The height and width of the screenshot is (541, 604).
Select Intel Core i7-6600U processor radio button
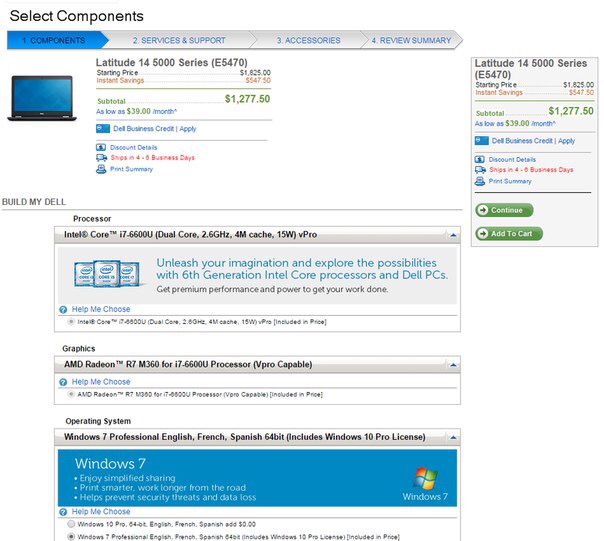pyautogui.click(x=71, y=322)
